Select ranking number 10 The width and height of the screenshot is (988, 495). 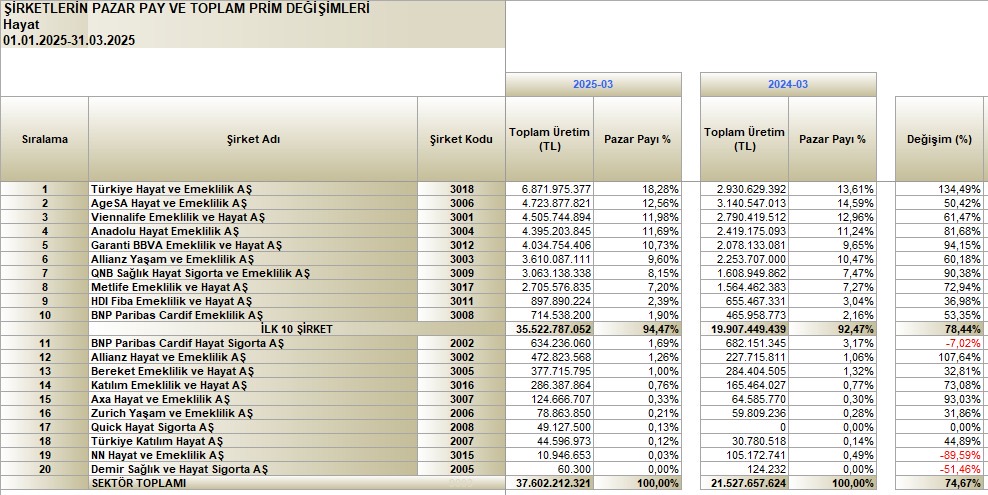pos(45,315)
